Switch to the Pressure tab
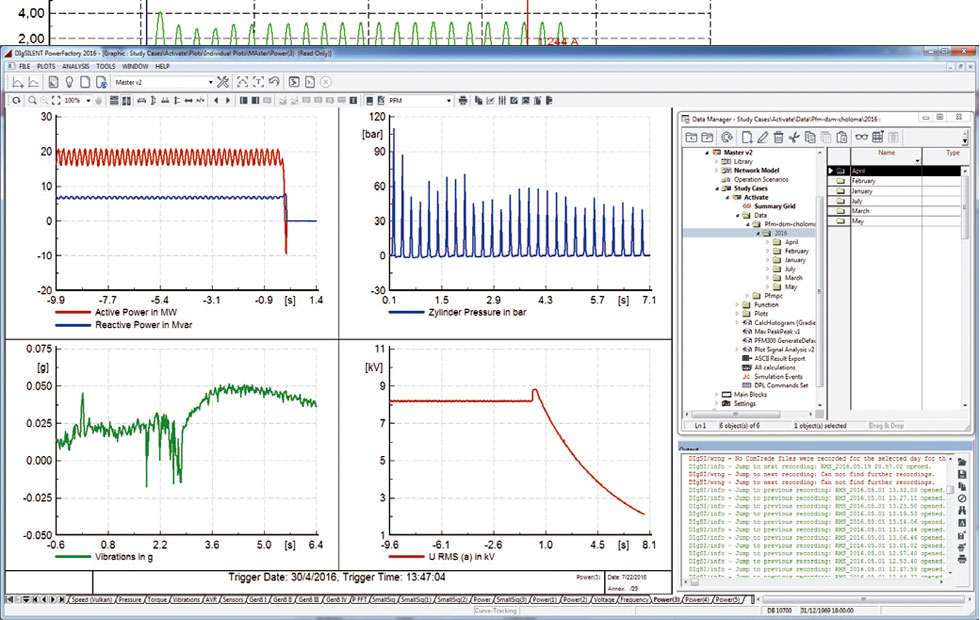Screen dimensions: 980x620 (x=129, y=599)
